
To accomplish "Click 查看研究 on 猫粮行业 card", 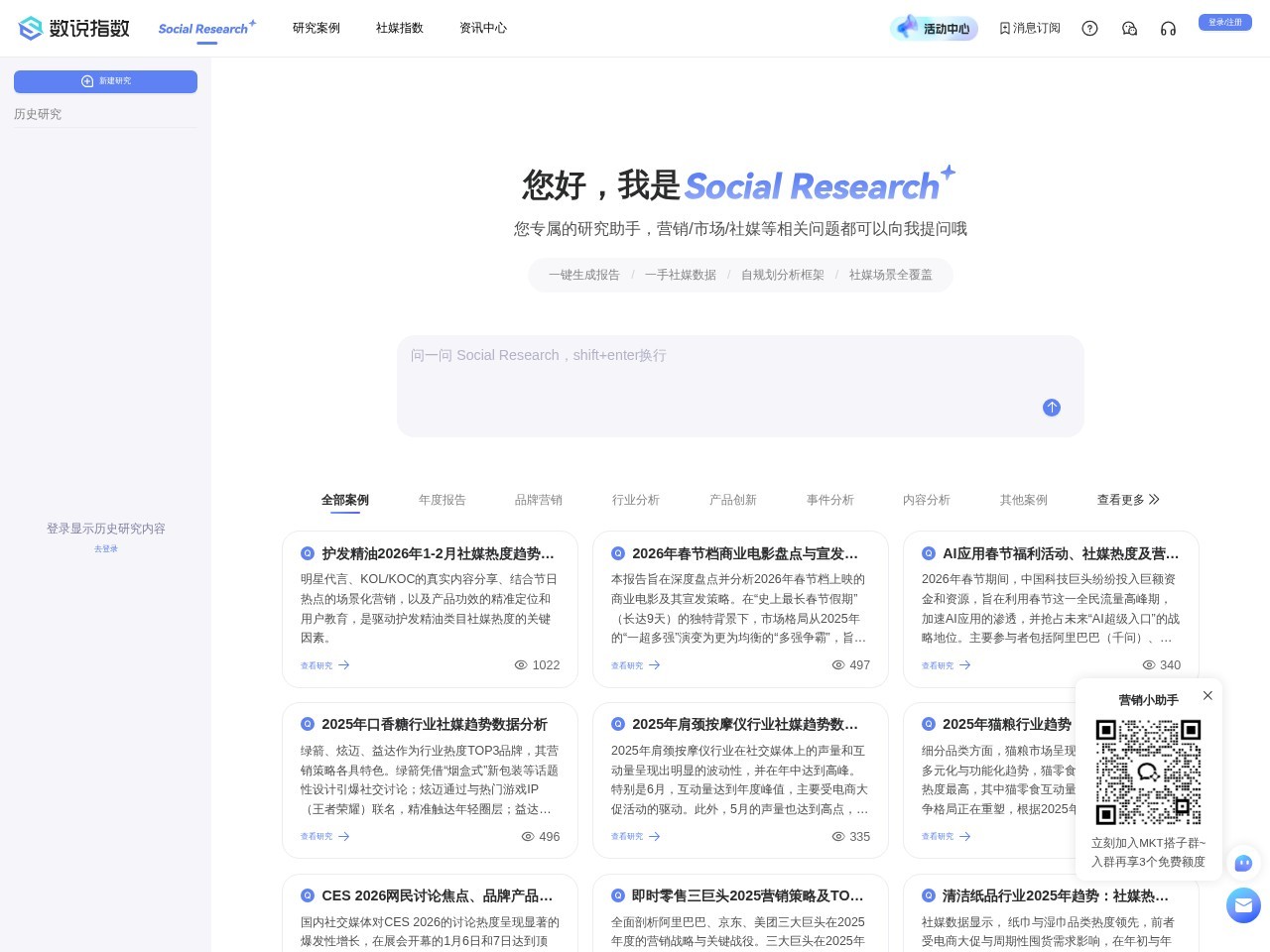I will pos(947,836).
